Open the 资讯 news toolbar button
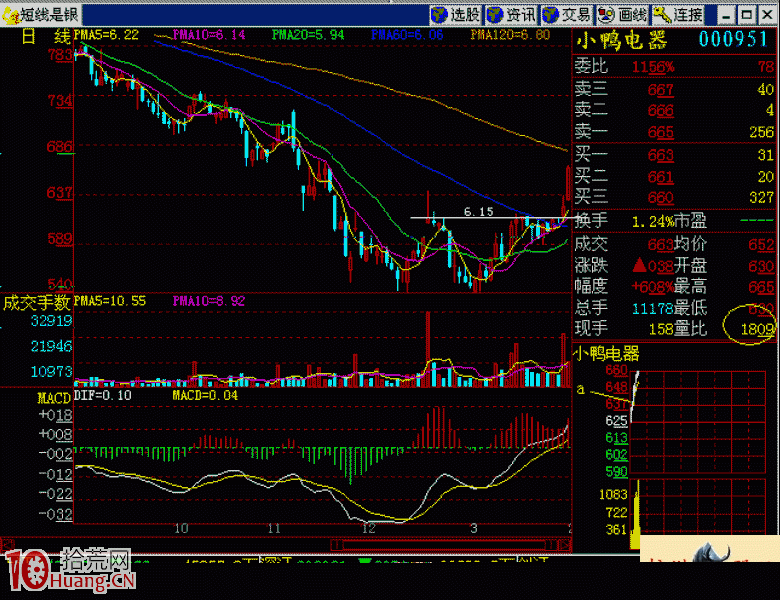 click(x=511, y=15)
